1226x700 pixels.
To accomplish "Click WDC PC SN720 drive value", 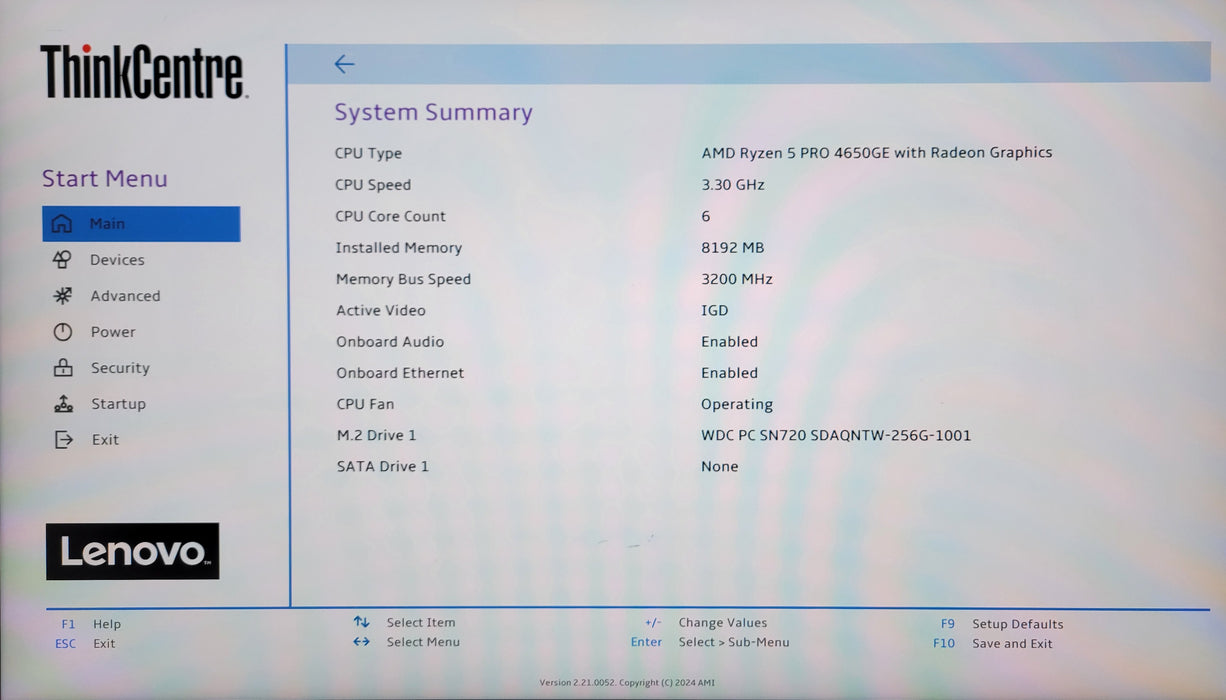I will click(x=836, y=435).
